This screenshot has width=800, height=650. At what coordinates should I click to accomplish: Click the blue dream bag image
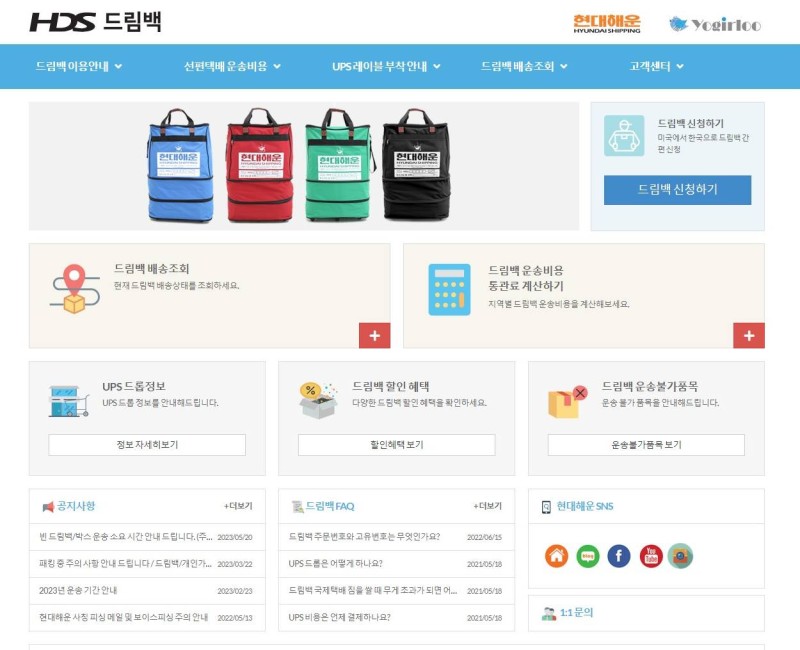(180, 165)
